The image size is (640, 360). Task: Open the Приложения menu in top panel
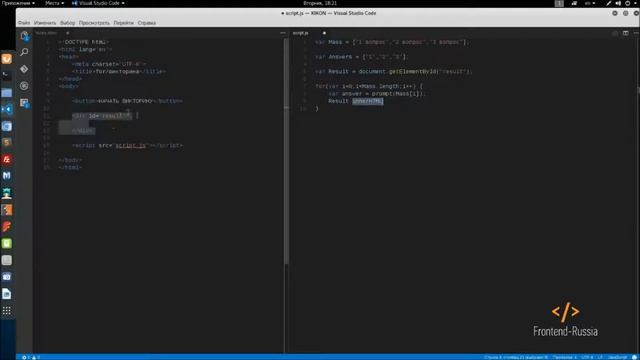(18, 3)
